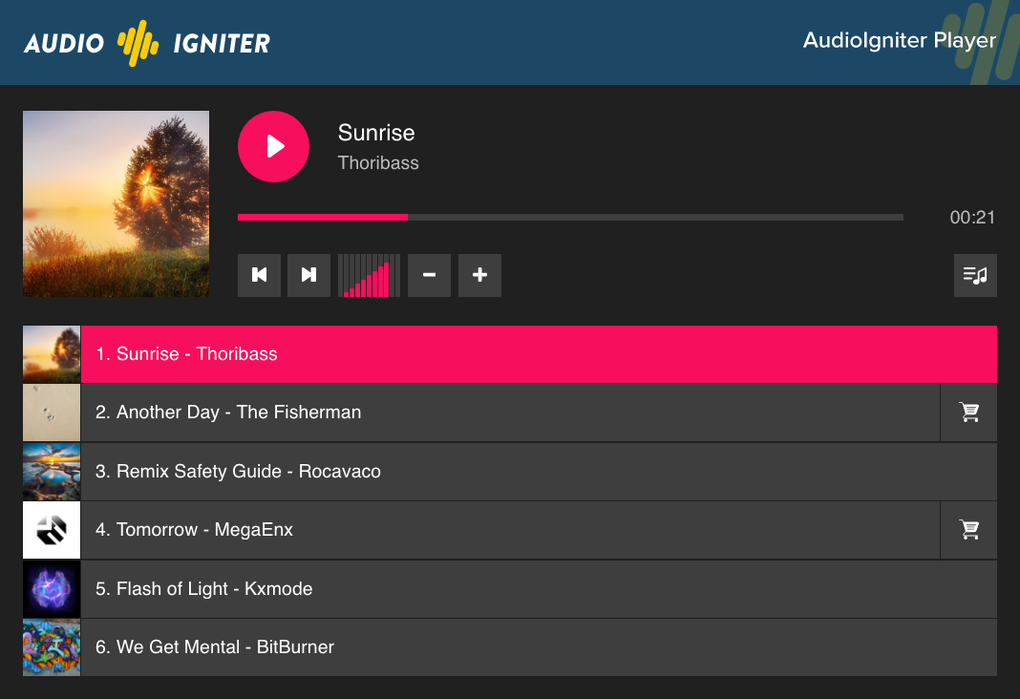
Task: Skip to the next track
Action: click(x=308, y=275)
